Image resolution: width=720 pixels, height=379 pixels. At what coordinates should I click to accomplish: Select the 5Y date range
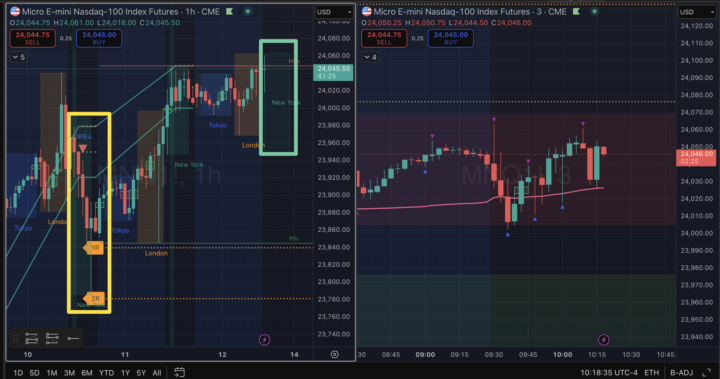point(141,373)
